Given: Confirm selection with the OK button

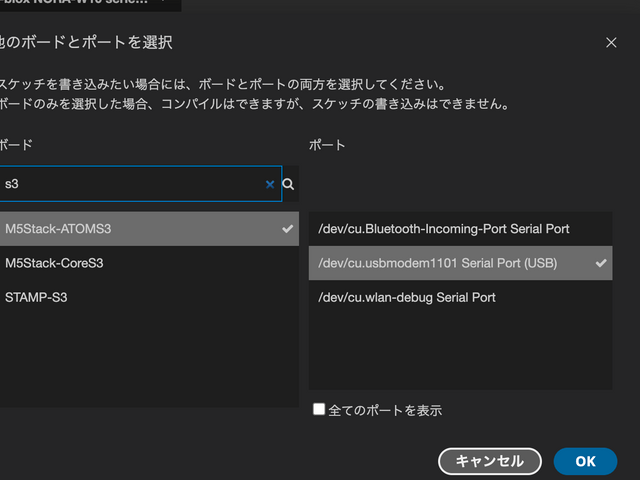Looking at the screenshot, I should coord(585,461).
